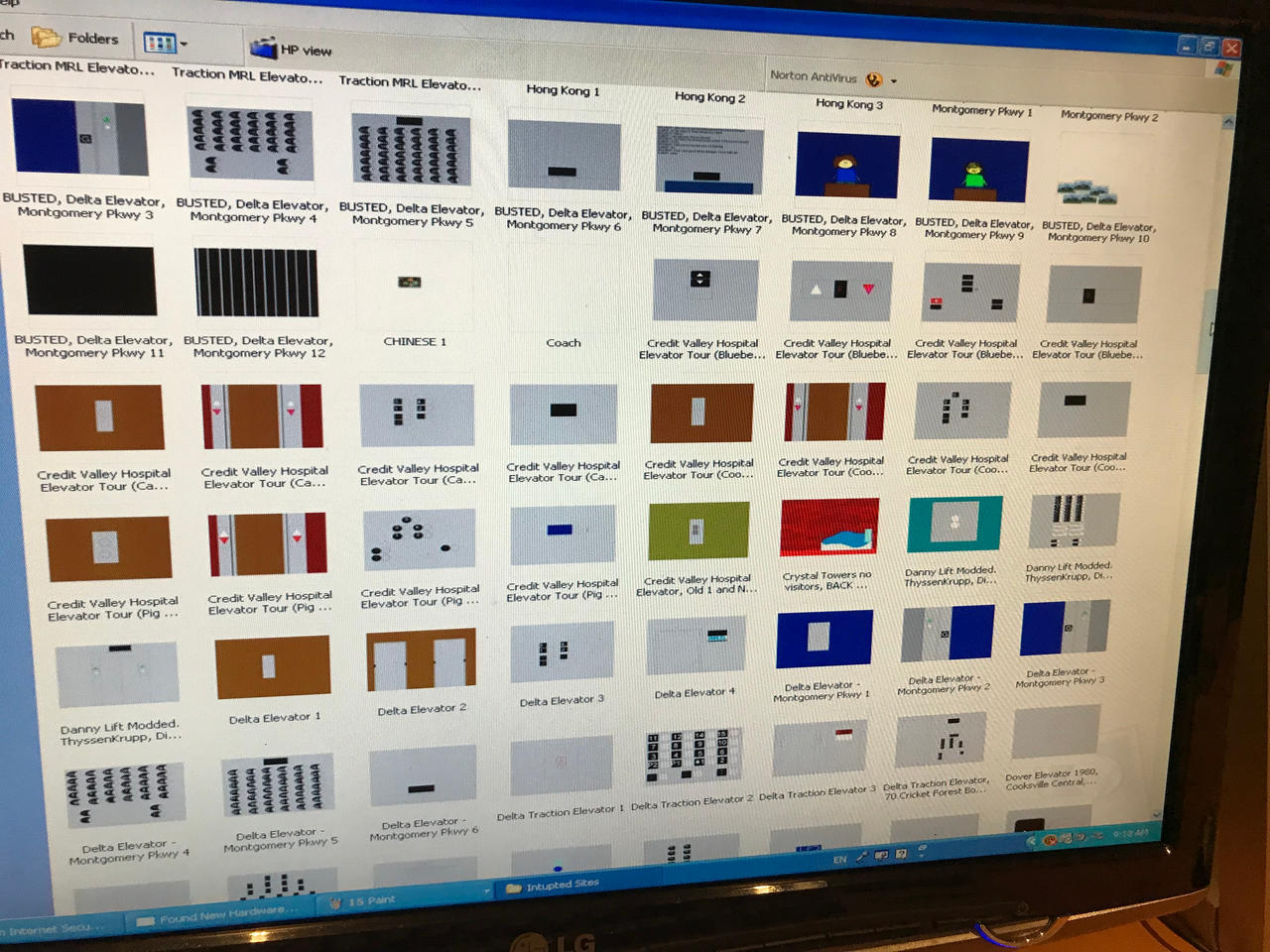Select the Delta Elevator - Montgomery Pkwy 2 thumbnail

click(x=948, y=633)
